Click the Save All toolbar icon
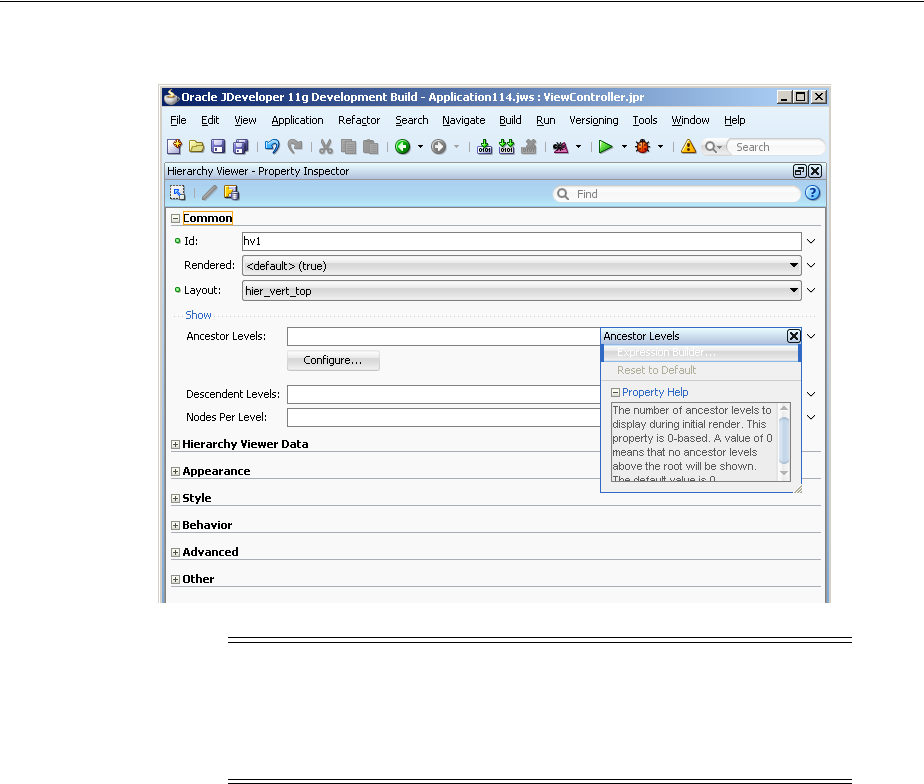Screen dimensions: 924x784 [x=240, y=147]
